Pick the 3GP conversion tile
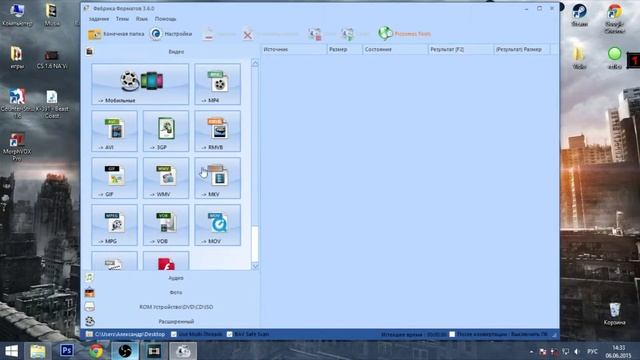The width and height of the screenshot is (640, 360). click(x=166, y=131)
